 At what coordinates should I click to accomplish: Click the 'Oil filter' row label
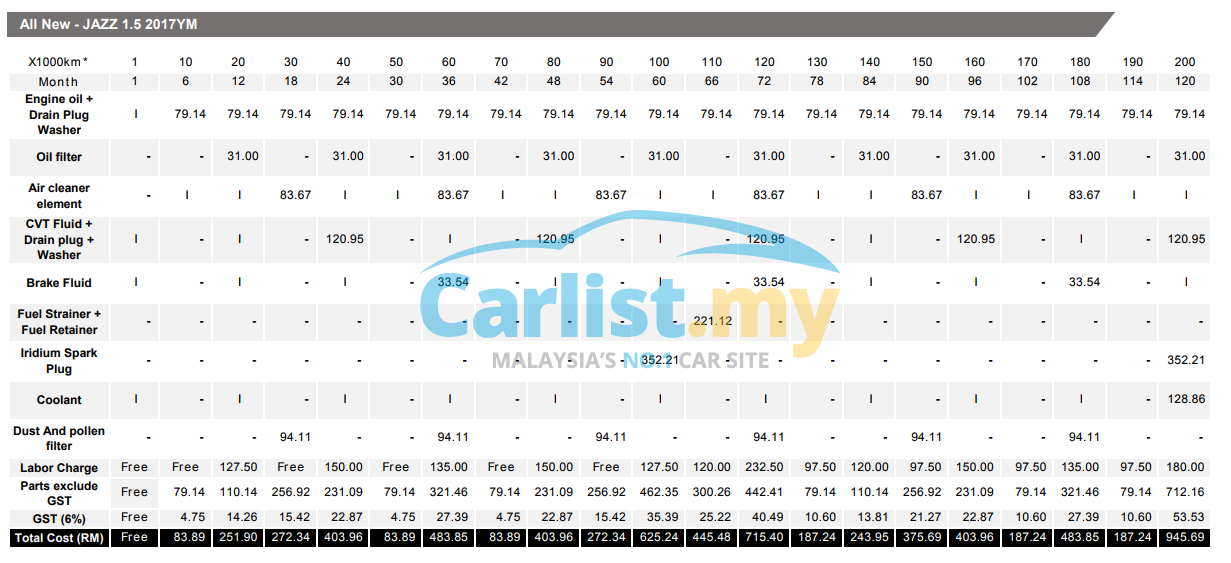[x=59, y=157]
